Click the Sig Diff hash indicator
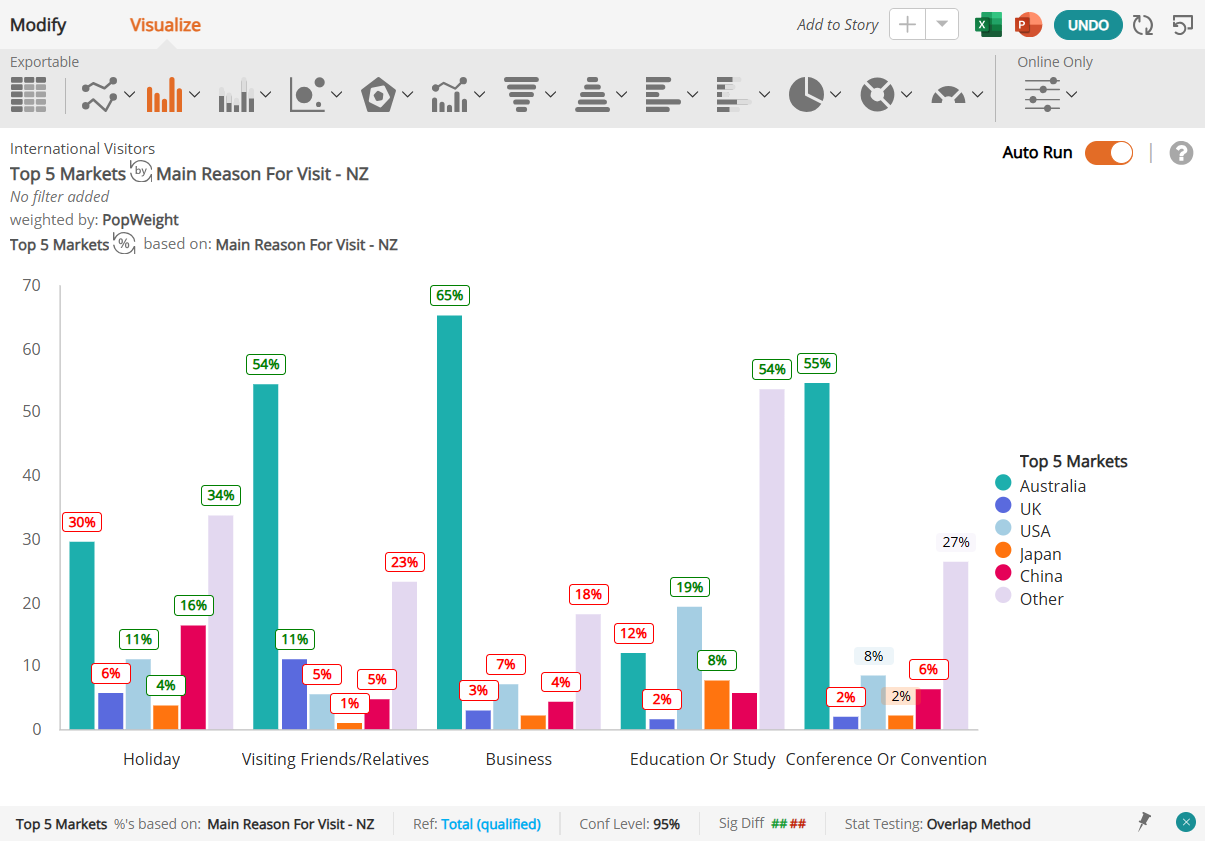The height and width of the screenshot is (841, 1205). tap(788, 824)
